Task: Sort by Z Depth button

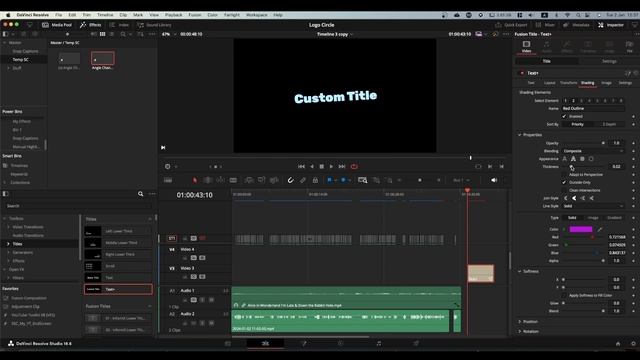Action: pos(609,124)
